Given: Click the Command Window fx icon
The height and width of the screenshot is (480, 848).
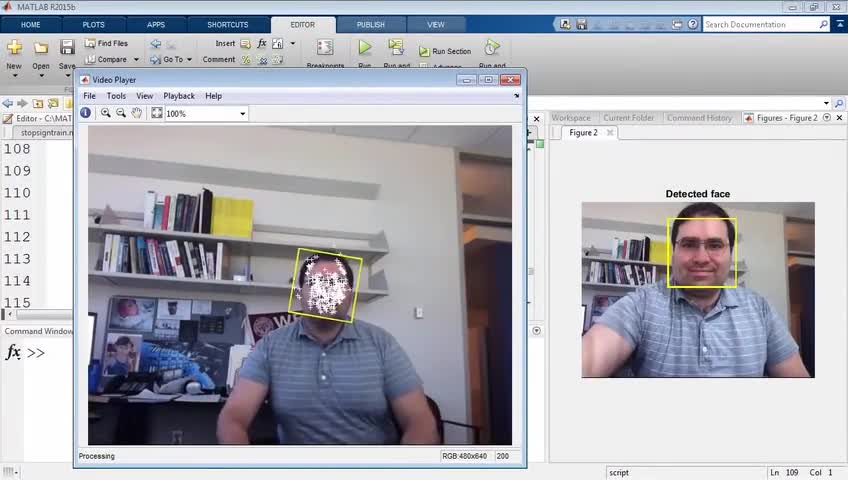Looking at the screenshot, I should (13, 352).
